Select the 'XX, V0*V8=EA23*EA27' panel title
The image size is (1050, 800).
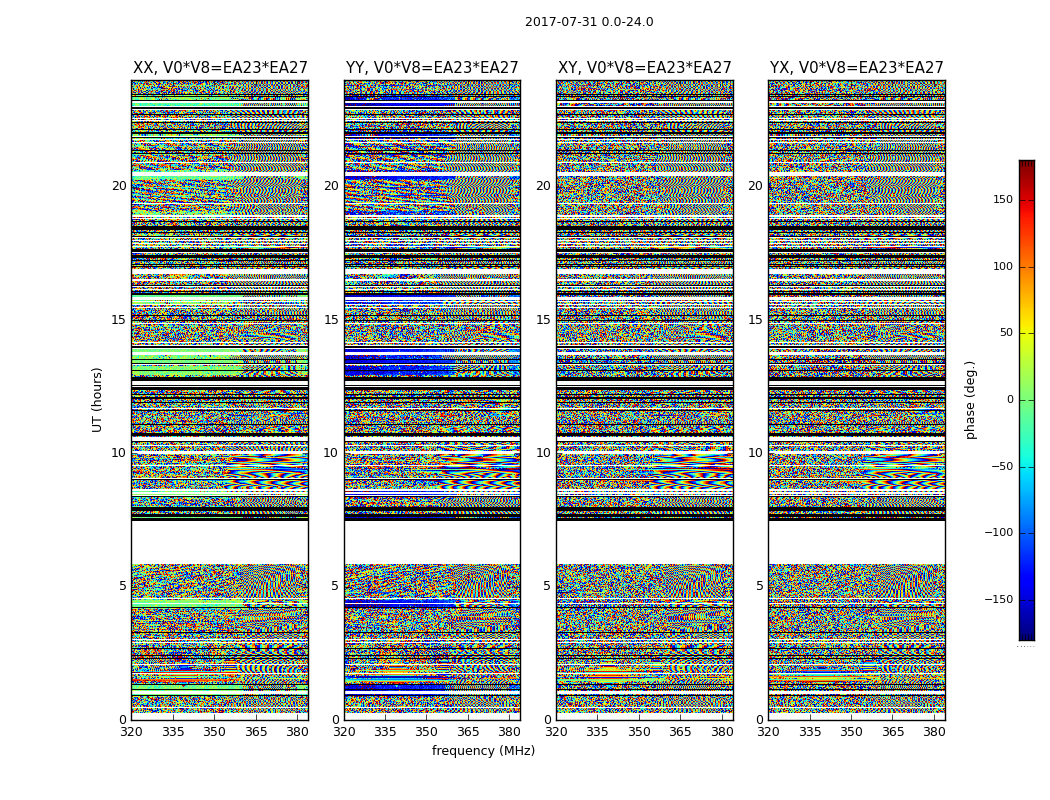coord(220,68)
